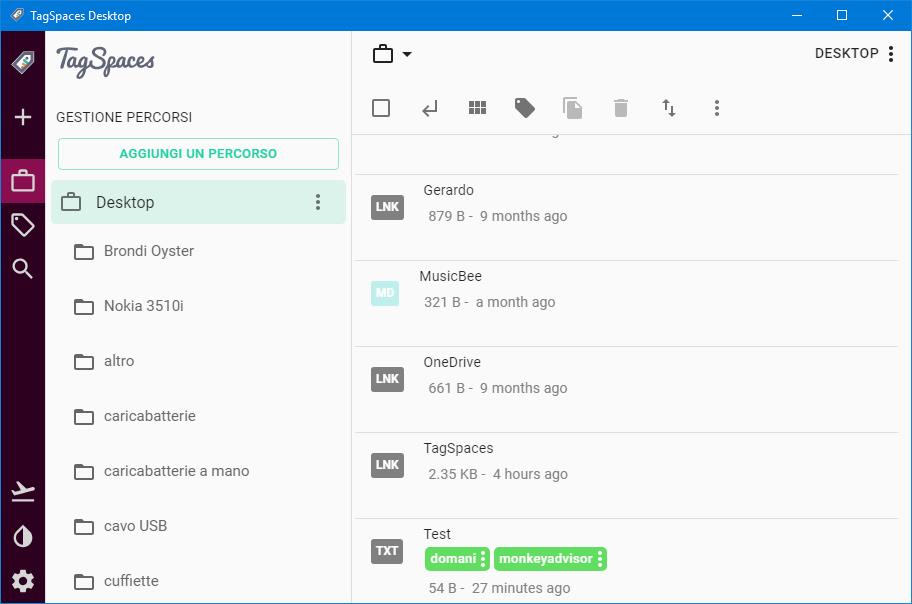
Task: Click the GESTIONE PERCORSI heading
Action: click(124, 118)
